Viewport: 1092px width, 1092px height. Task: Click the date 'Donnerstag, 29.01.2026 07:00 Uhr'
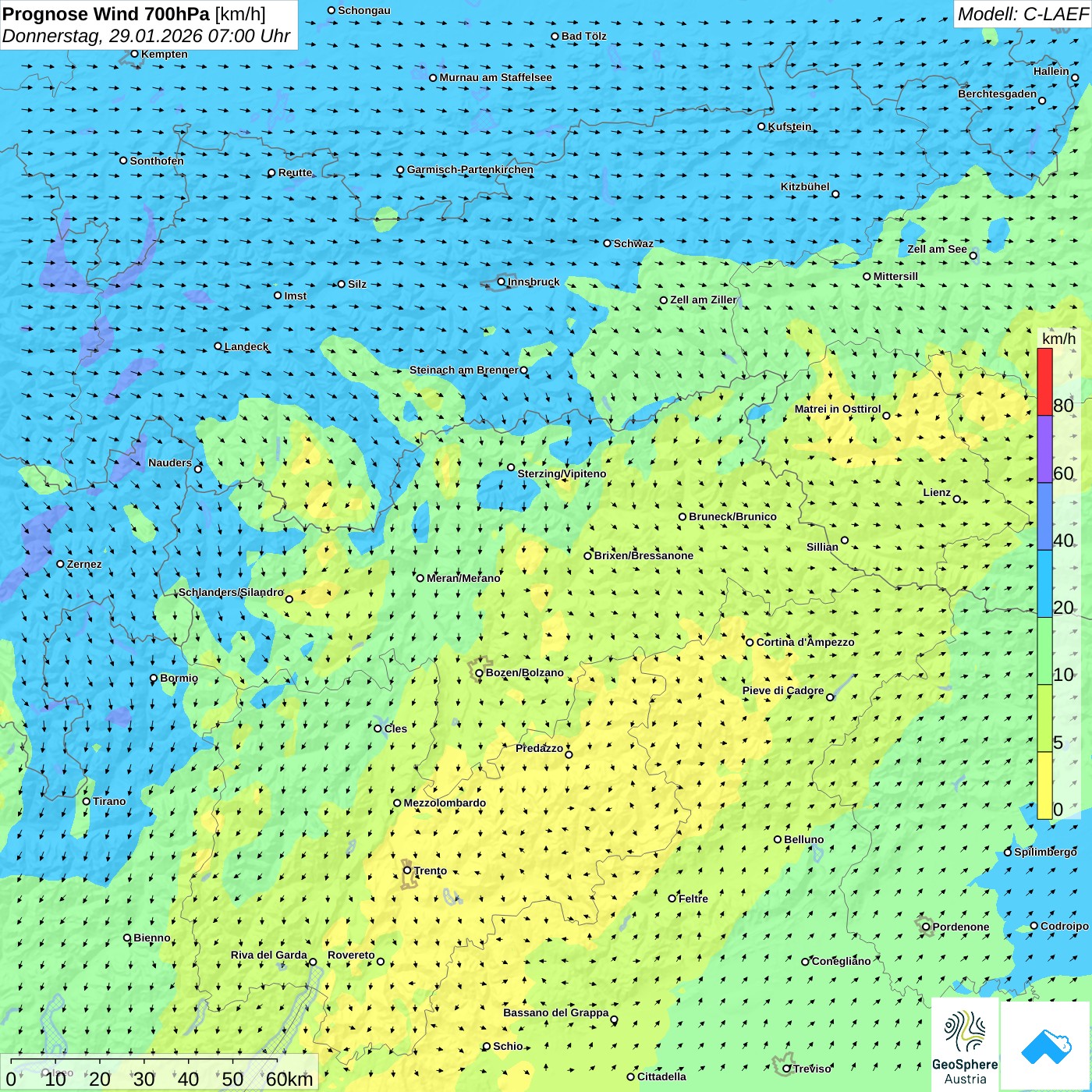146,36
